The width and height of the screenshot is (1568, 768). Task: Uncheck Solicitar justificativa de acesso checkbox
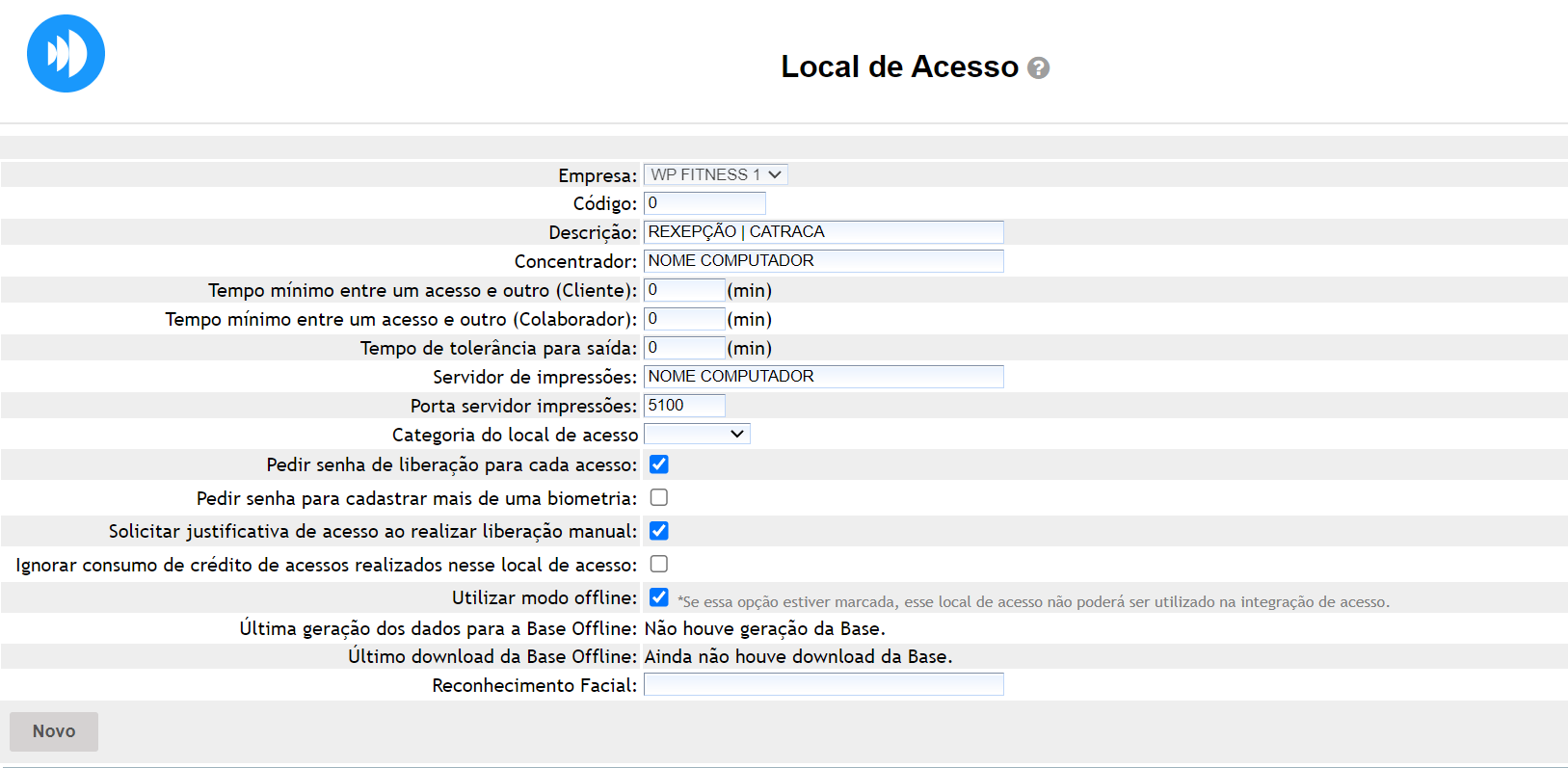pos(659,531)
